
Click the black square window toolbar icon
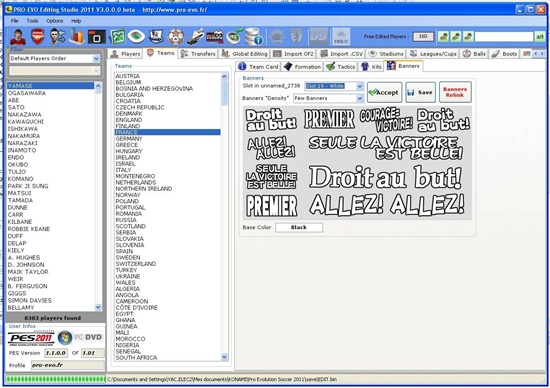[x=96, y=37]
